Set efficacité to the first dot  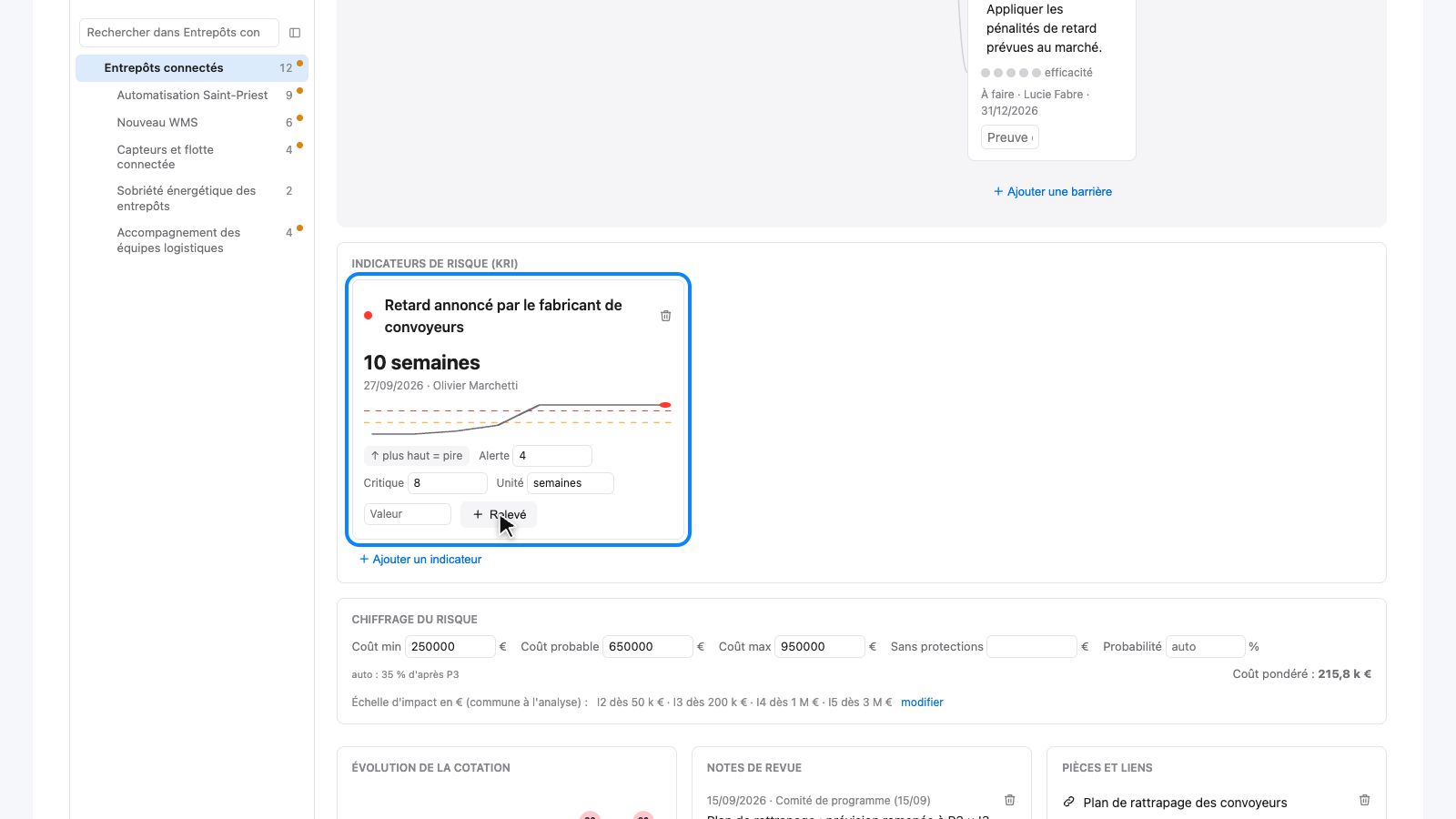[986, 73]
